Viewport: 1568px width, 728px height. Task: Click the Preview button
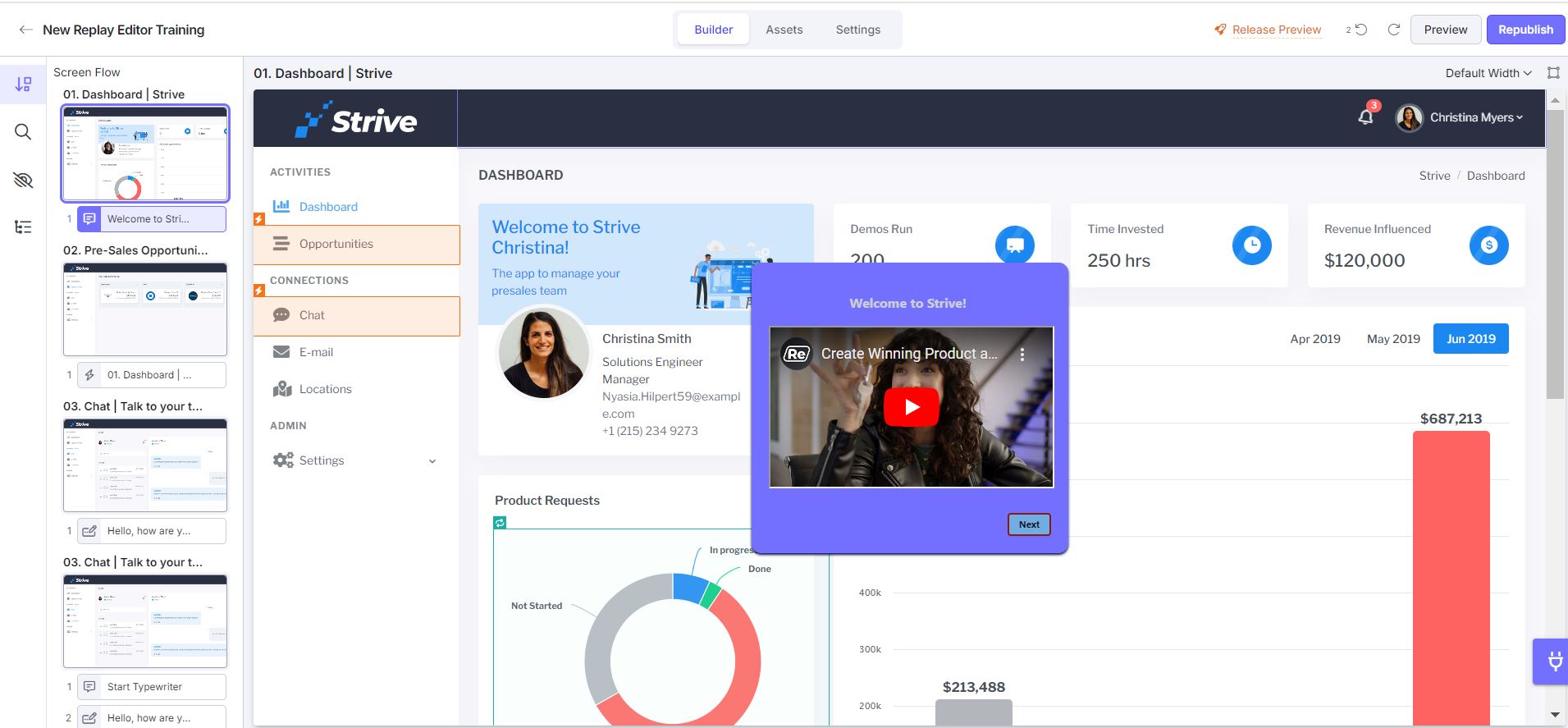pyautogui.click(x=1446, y=30)
